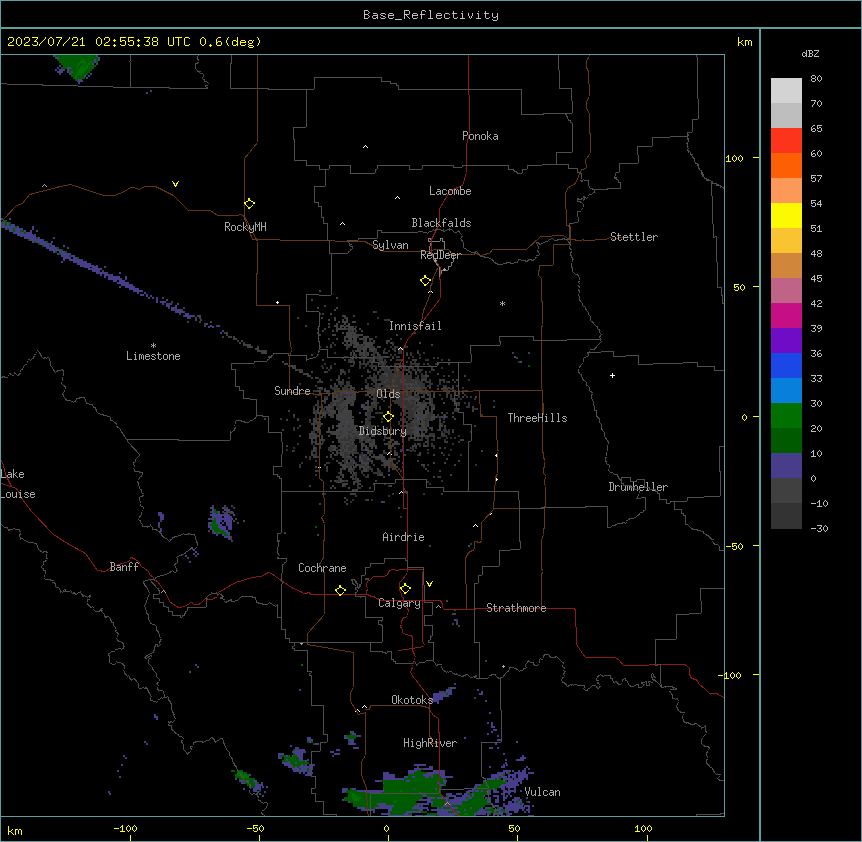Image resolution: width=862 pixels, height=842 pixels.
Task: Click the Cochrane label
Action: (x=322, y=568)
